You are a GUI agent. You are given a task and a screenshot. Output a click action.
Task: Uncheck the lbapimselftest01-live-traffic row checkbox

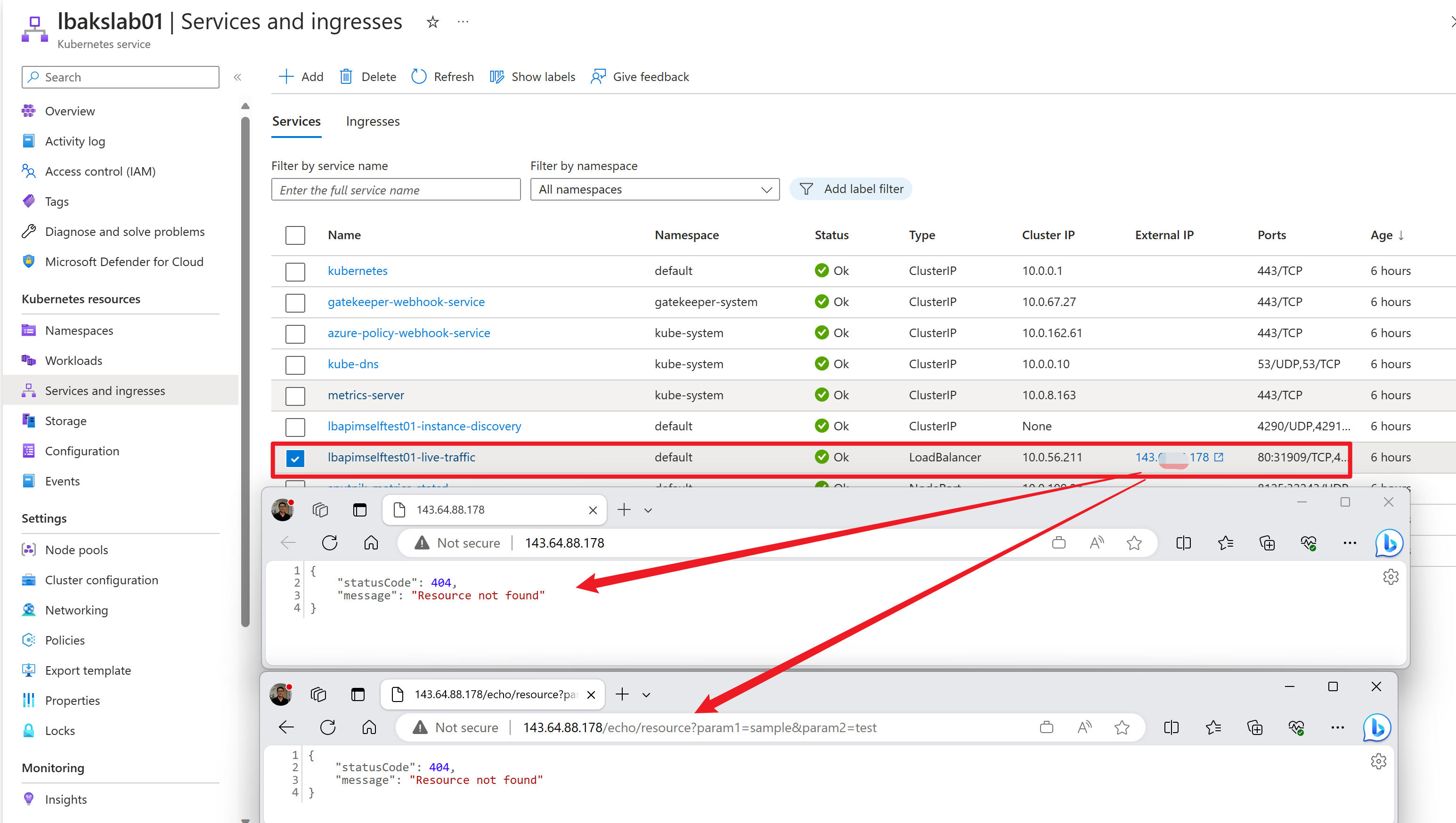[295, 458]
